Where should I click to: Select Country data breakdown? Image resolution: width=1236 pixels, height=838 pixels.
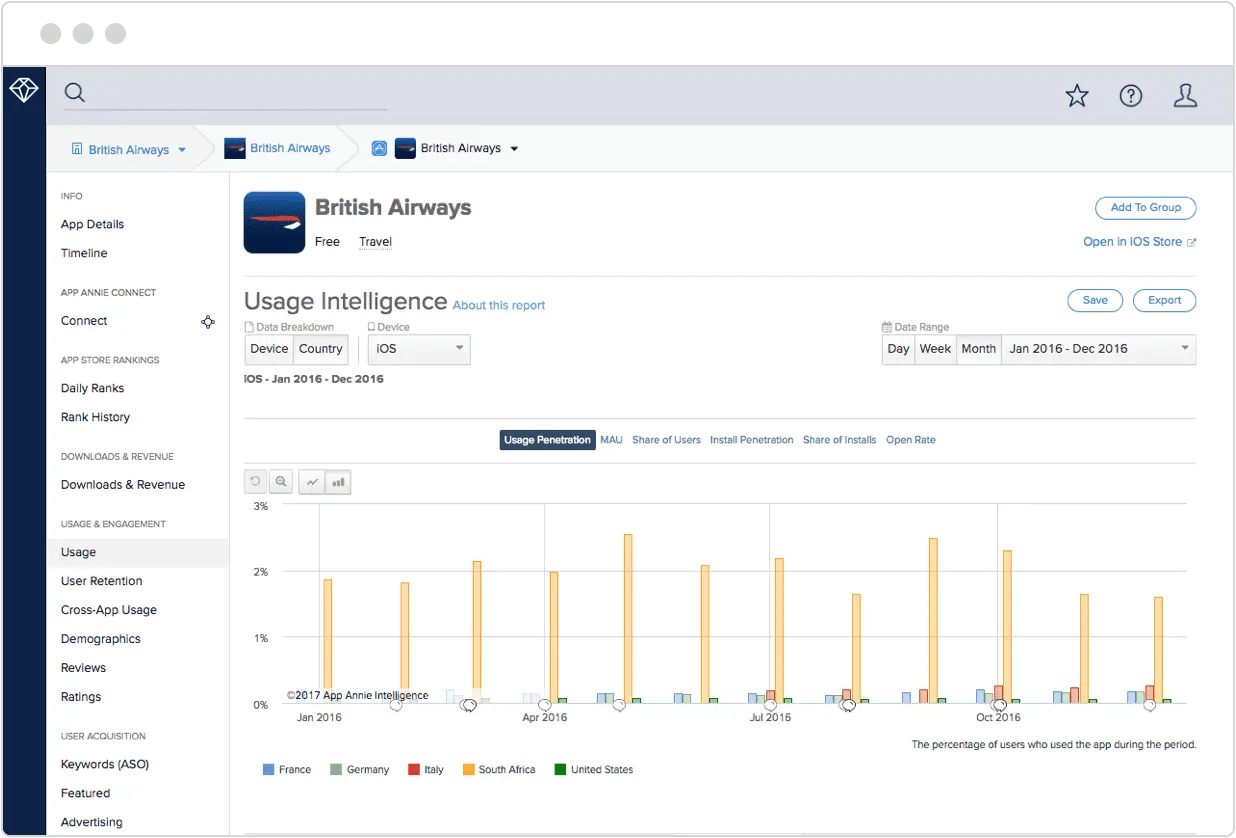click(x=321, y=349)
